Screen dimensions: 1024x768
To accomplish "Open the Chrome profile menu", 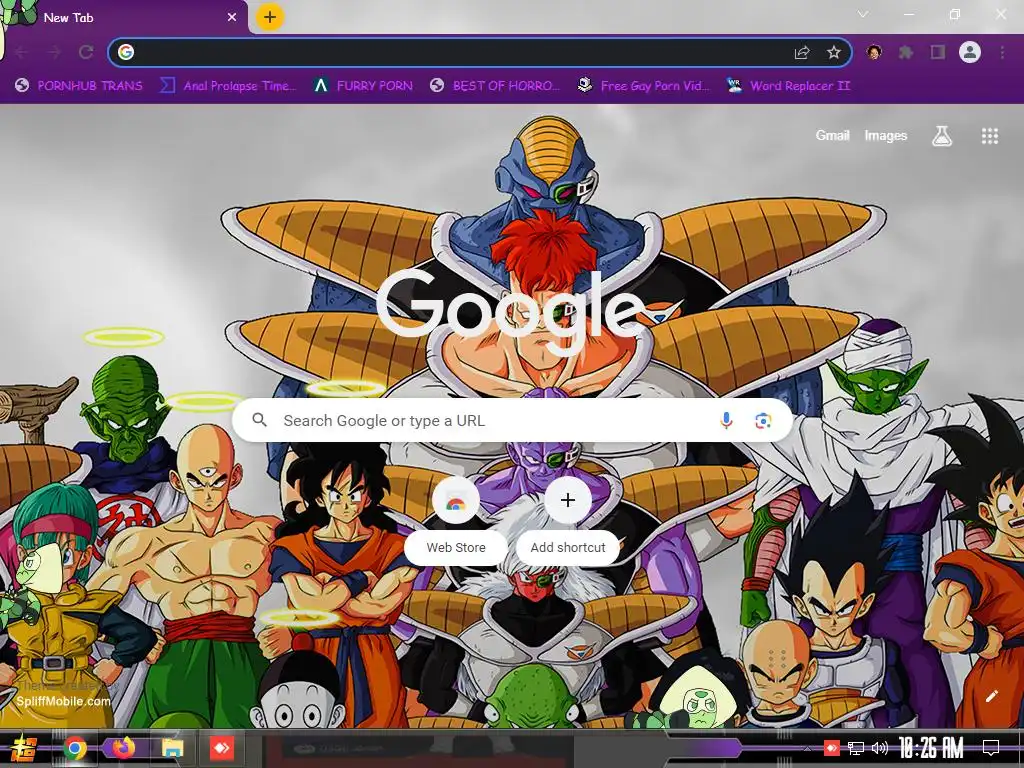I will 970,52.
